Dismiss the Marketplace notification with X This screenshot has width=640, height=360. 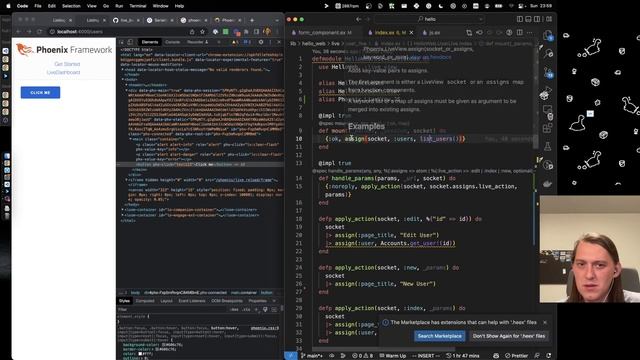544,322
